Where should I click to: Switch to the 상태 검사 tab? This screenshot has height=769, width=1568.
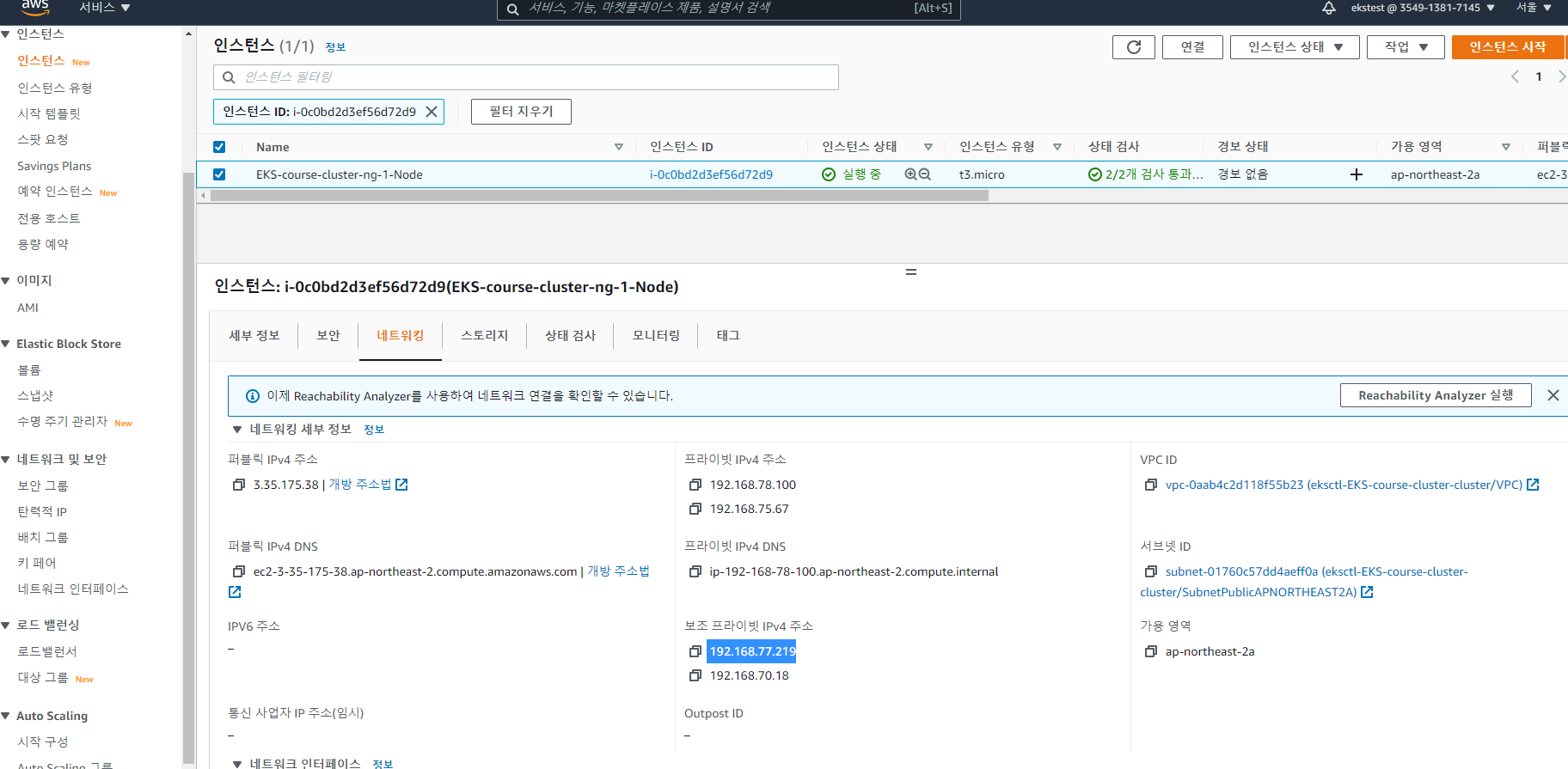570,336
